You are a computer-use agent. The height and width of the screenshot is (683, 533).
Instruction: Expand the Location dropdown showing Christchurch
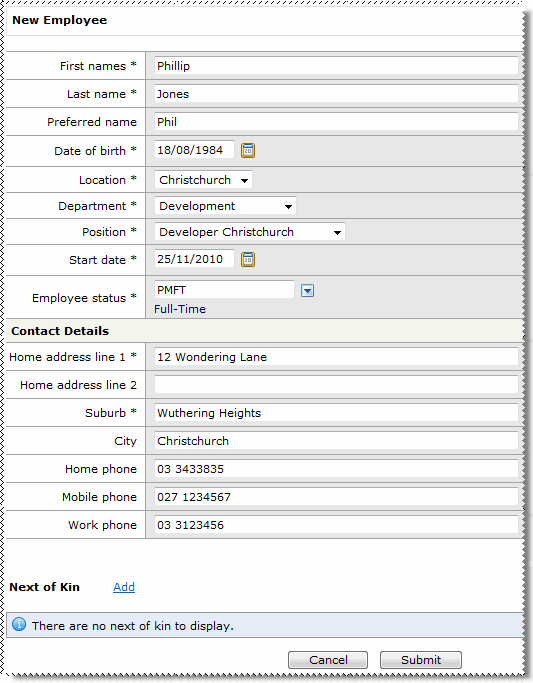(x=203, y=180)
